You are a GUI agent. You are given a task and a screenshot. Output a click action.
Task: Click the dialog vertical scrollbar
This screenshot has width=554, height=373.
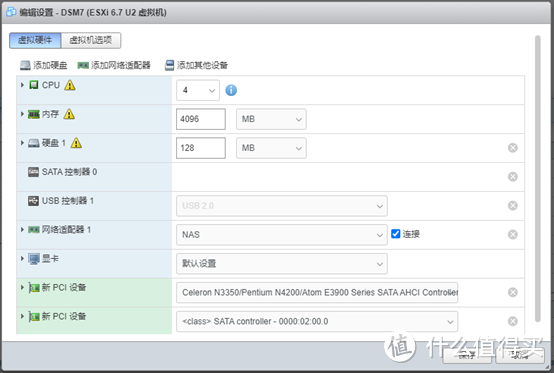click(538, 179)
